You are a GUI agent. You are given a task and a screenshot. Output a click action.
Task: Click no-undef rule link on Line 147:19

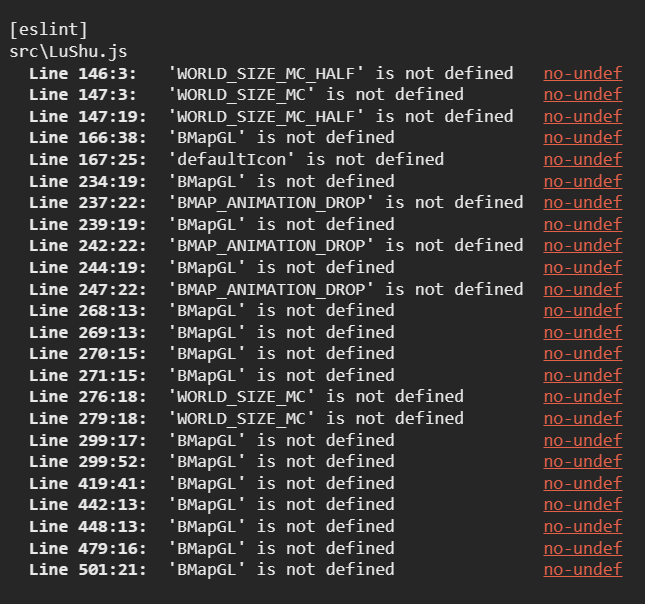tap(583, 117)
